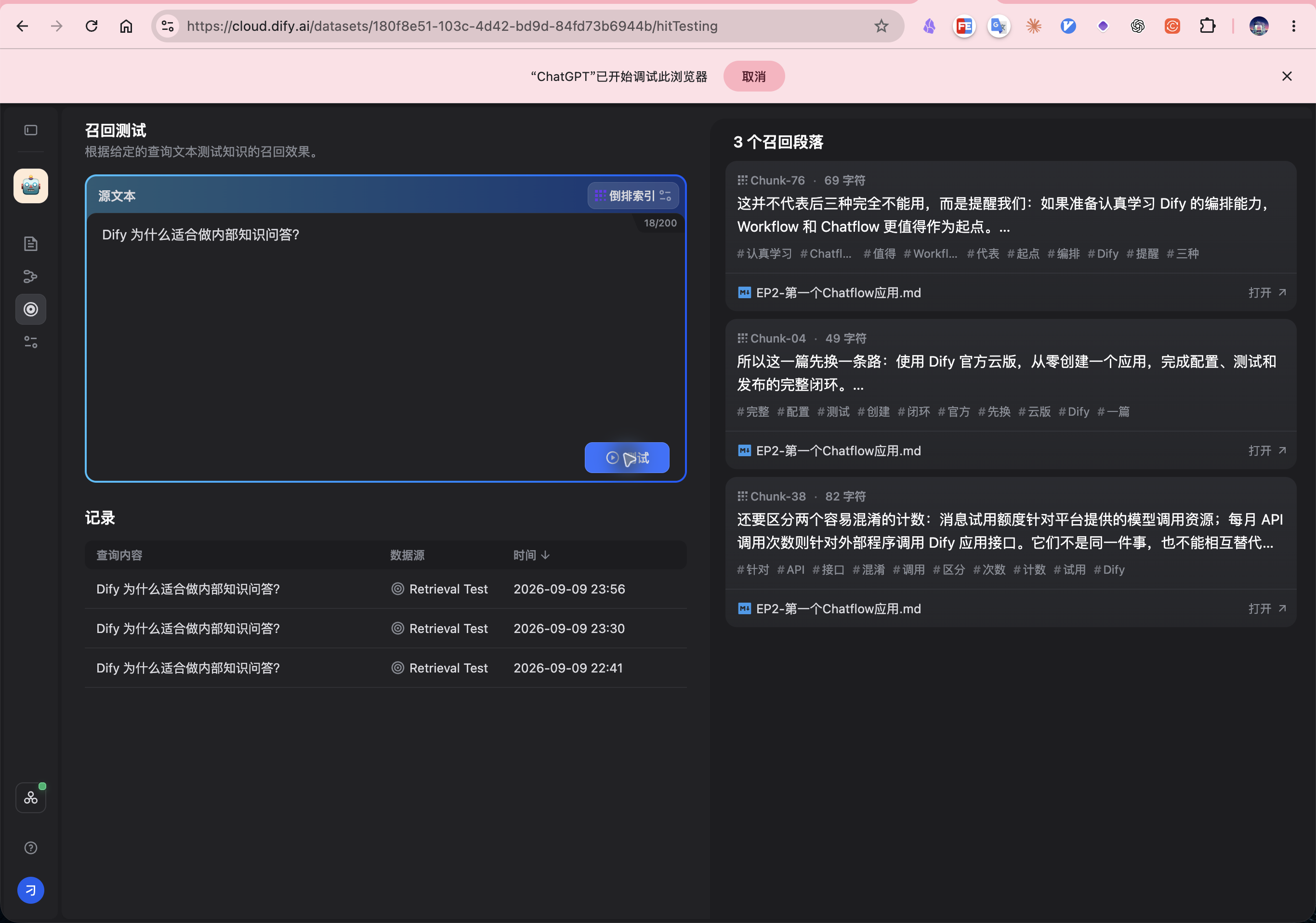The image size is (1316, 923).
Task: Sort records by 时间 column
Action: [531, 555]
